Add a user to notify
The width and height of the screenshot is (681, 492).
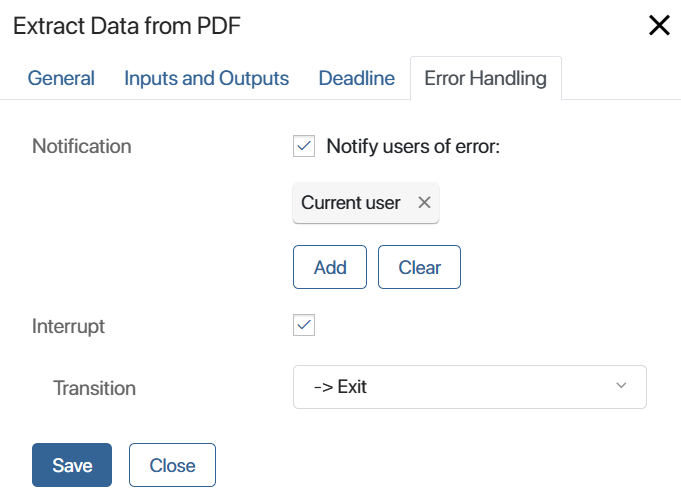[x=330, y=267]
